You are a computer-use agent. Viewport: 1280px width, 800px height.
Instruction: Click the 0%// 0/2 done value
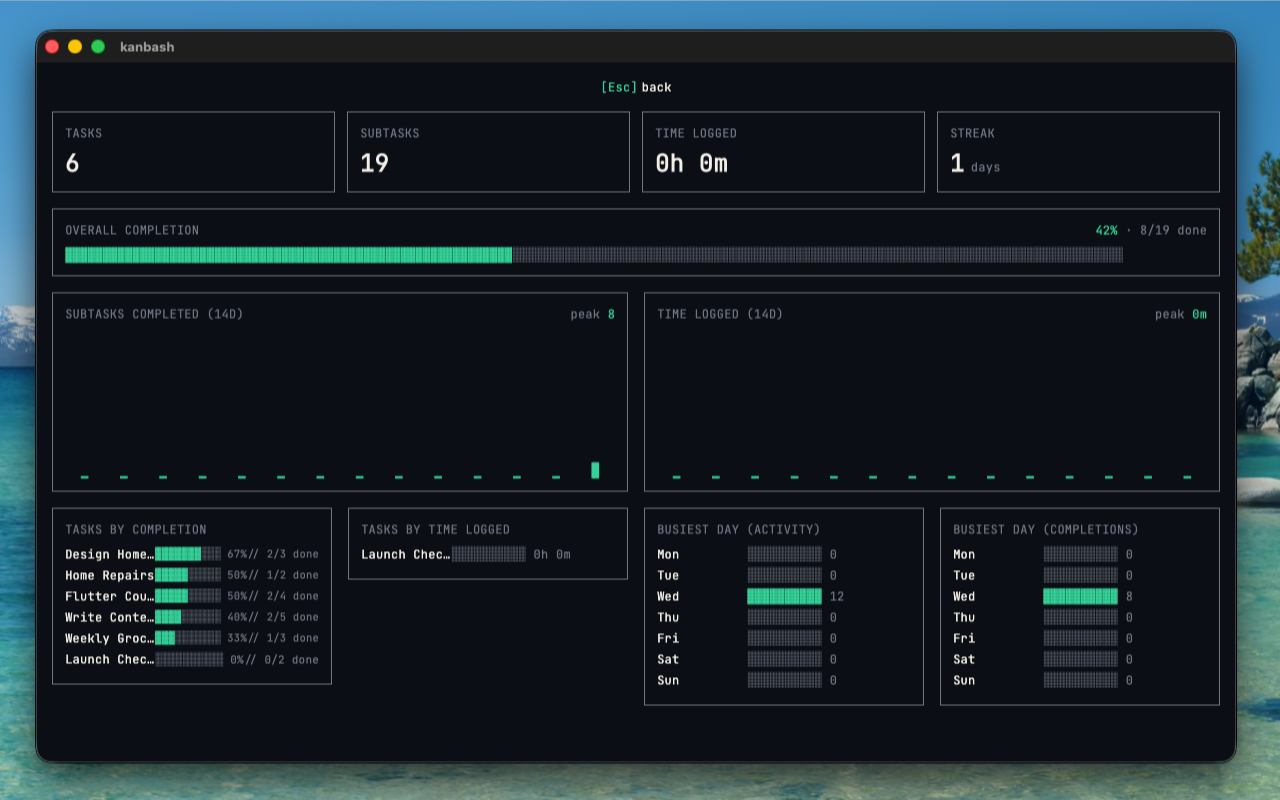pos(275,659)
